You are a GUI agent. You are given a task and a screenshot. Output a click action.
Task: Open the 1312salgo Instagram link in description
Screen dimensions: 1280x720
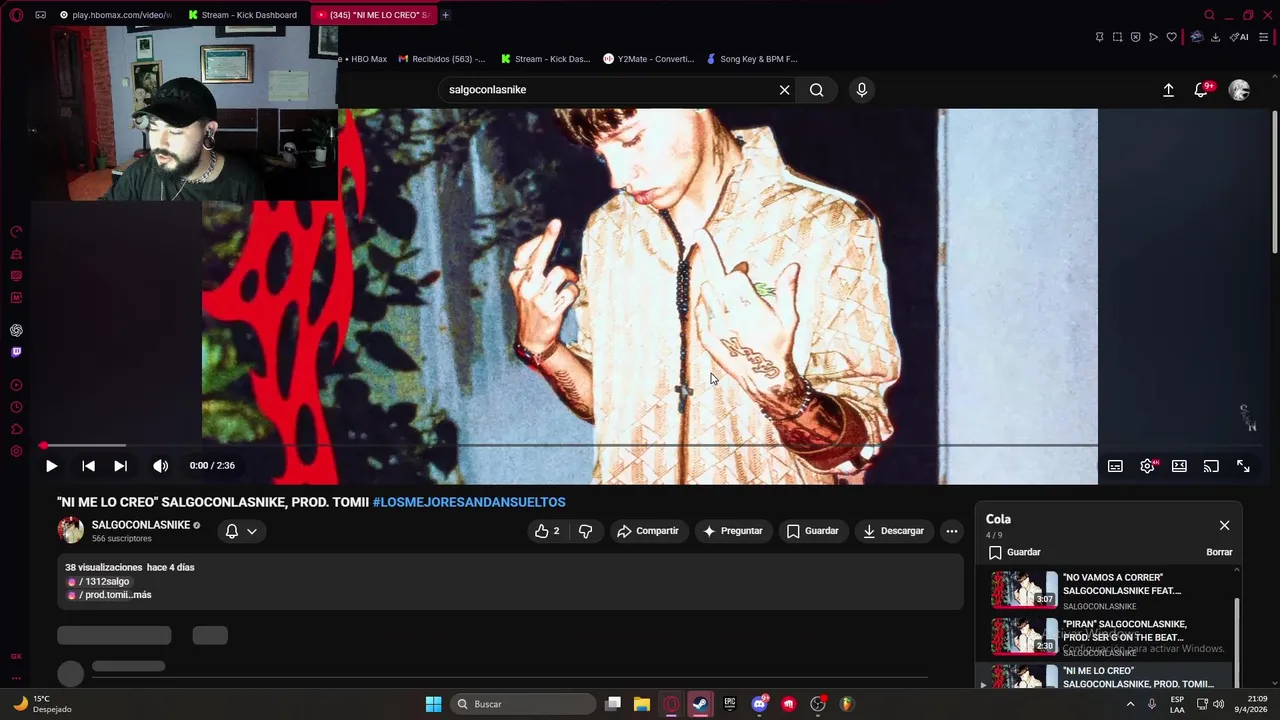pos(99,581)
